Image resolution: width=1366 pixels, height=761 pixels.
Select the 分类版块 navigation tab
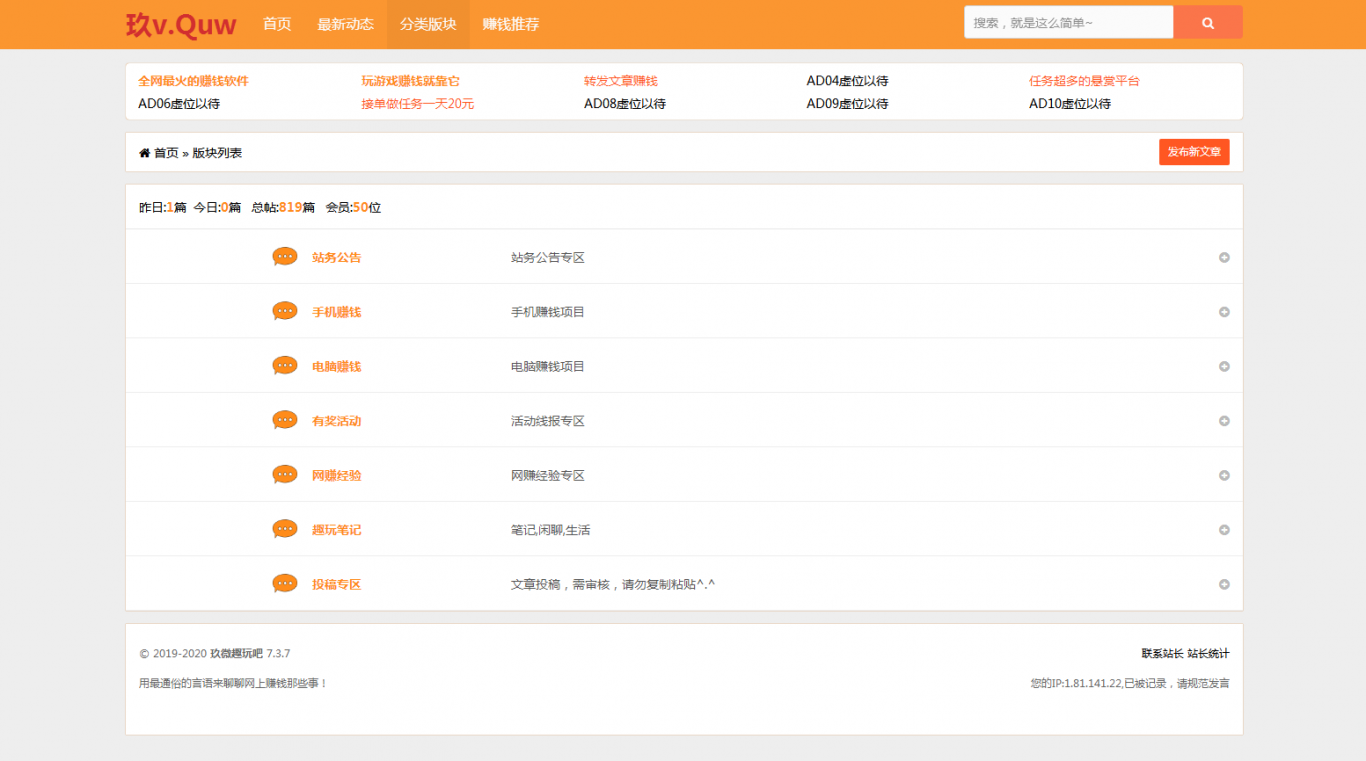pyautogui.click(x=428, y=24)
